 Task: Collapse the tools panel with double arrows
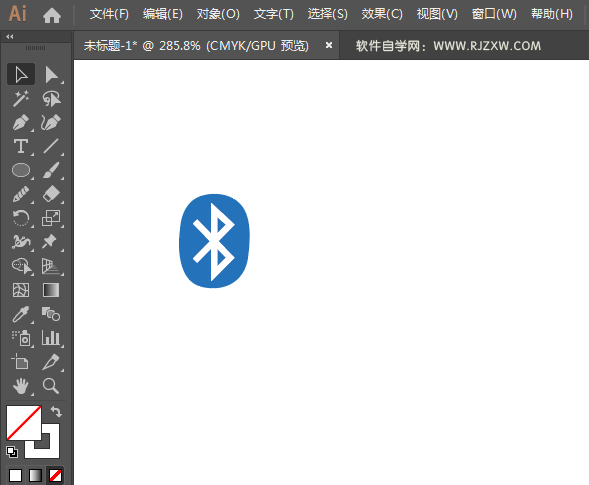tap(10, 36)
